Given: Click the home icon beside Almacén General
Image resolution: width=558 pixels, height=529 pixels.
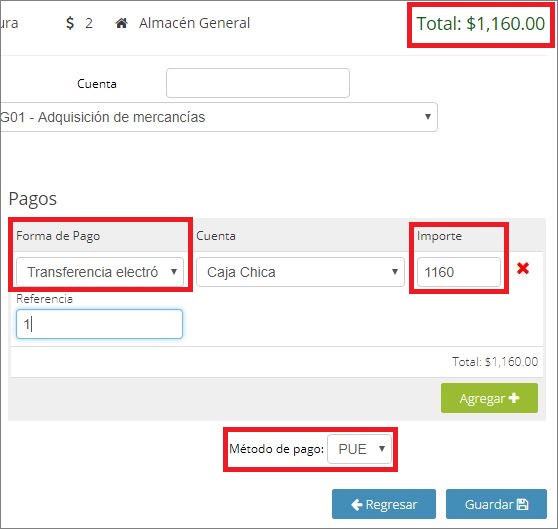Looking at the screenshot, I should point(121,23).
